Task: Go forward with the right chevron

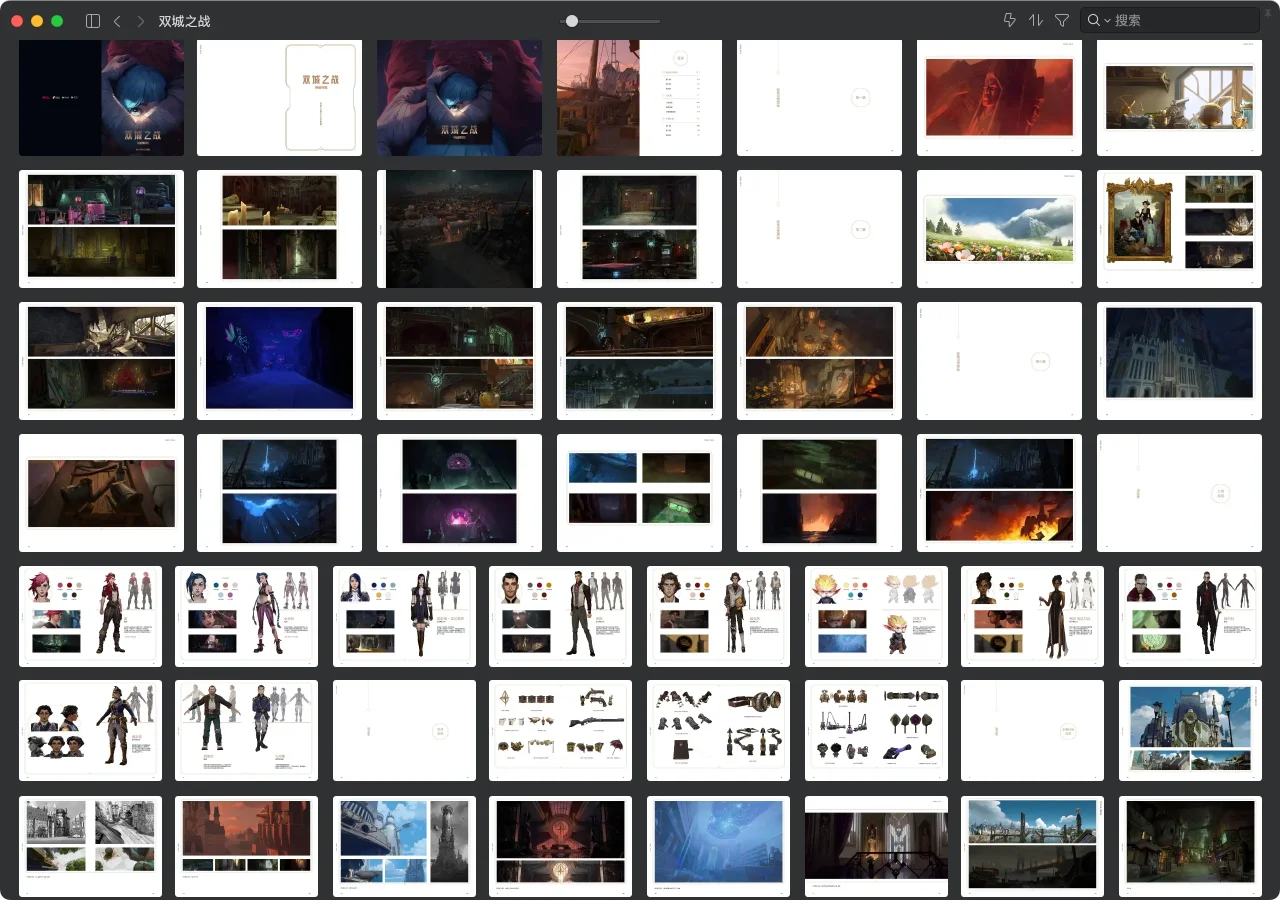Action: [140, 21]
